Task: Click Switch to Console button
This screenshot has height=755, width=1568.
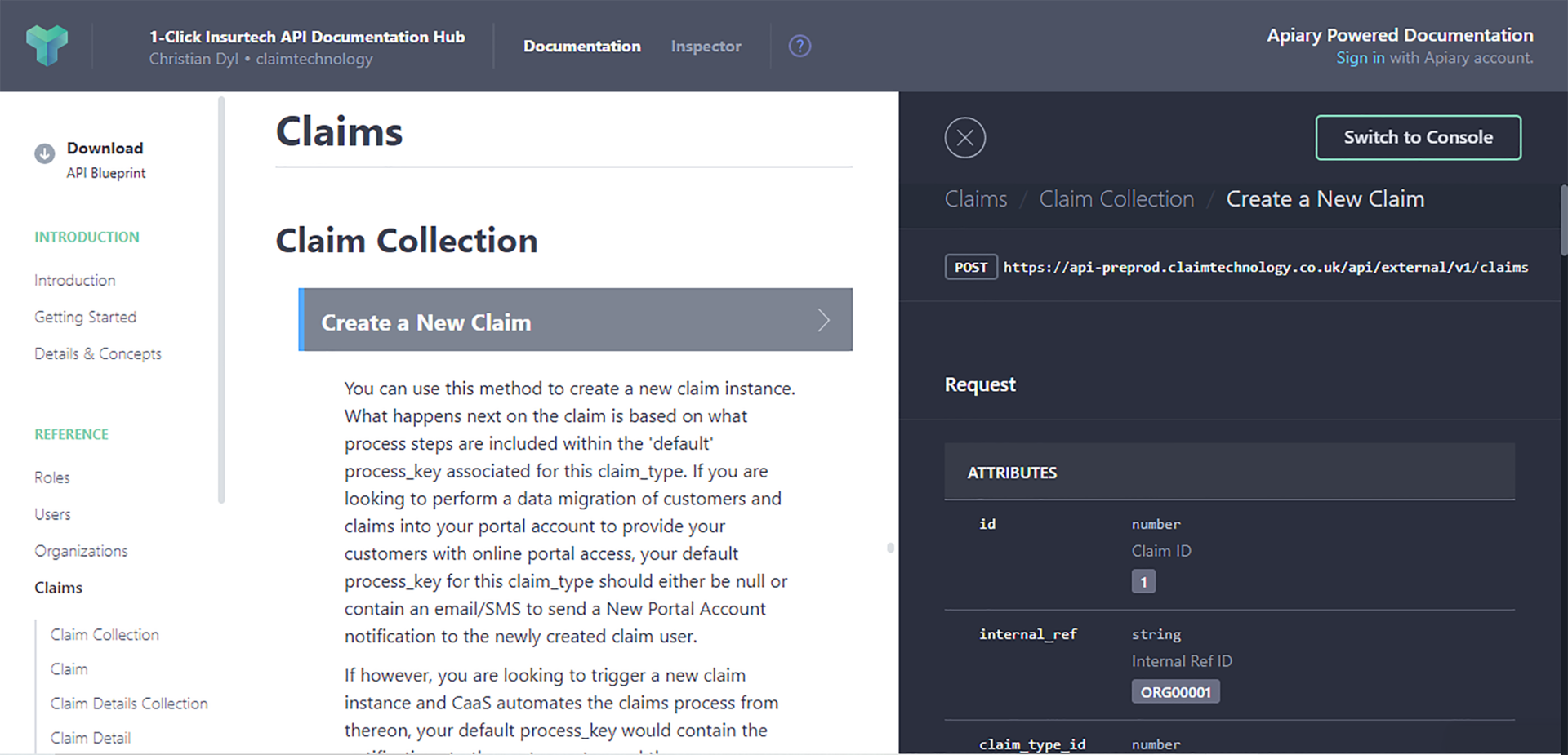Action: tap(1419, 138)
